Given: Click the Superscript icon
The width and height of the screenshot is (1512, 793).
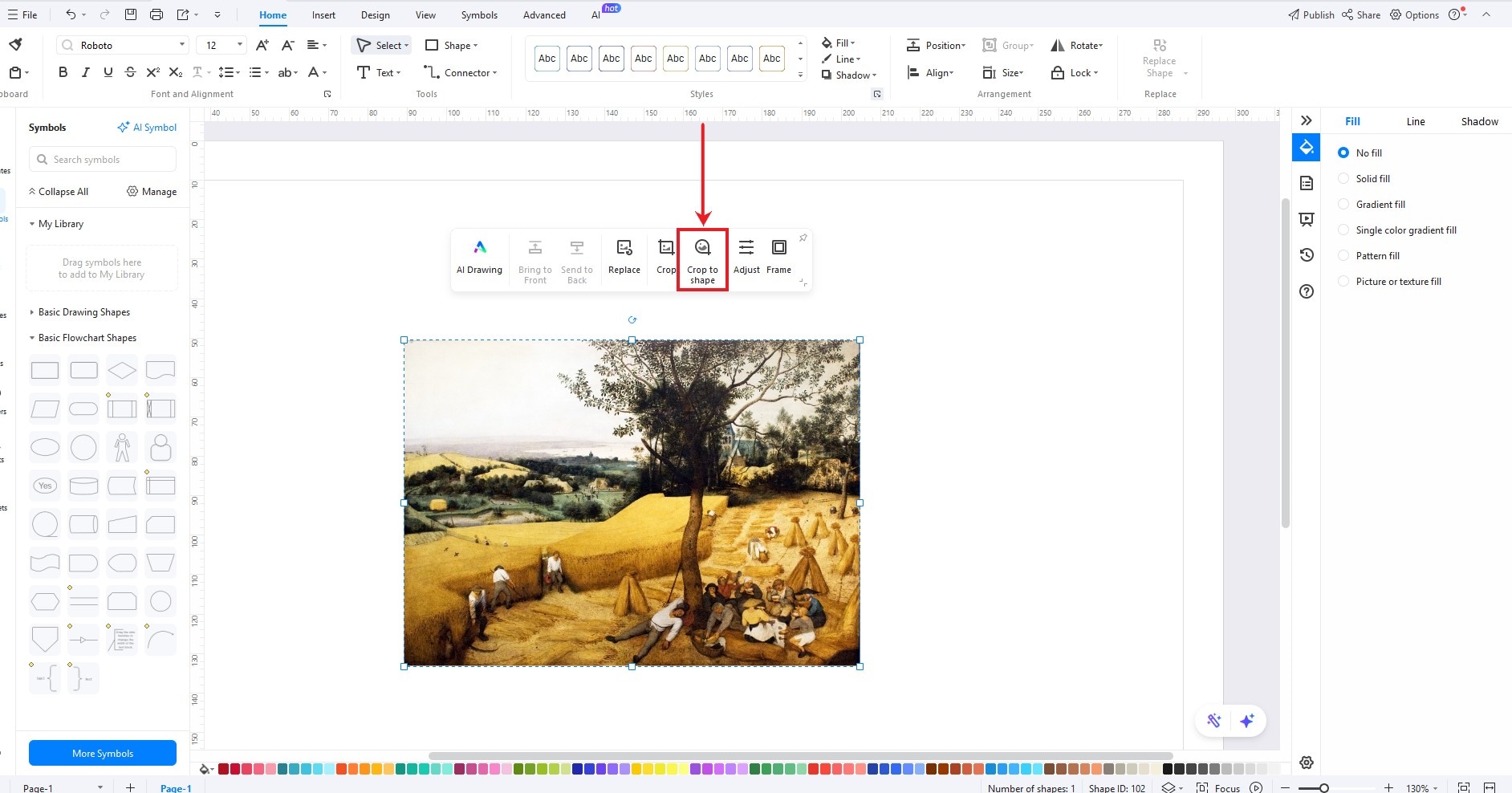Looking at the screenshot, I should (x=153, y=72).
